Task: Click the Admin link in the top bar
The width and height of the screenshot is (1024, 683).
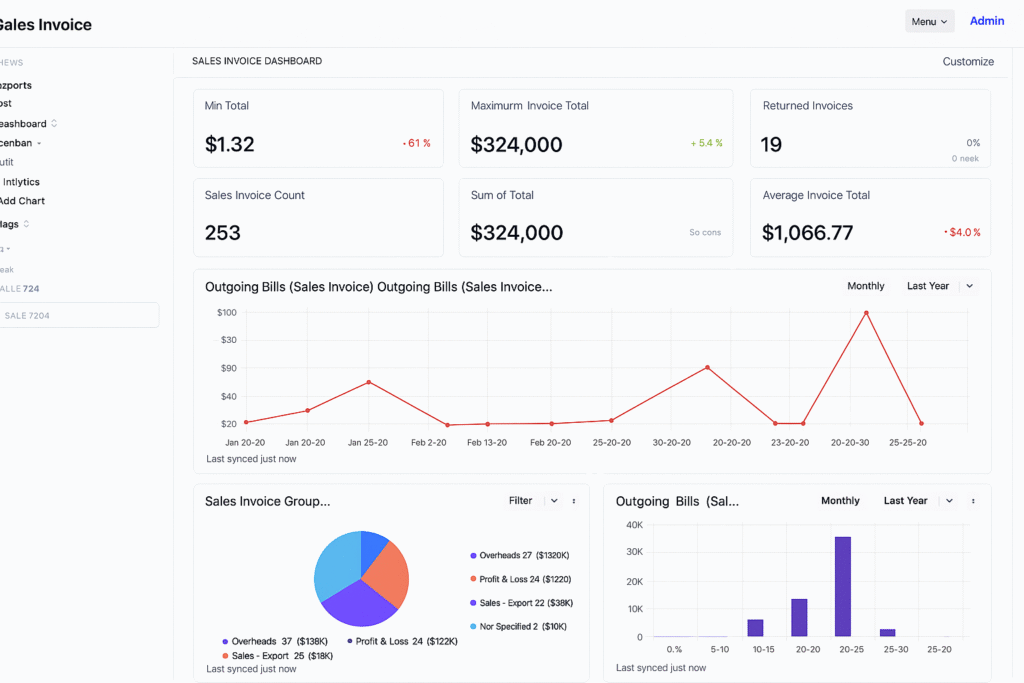Action: [x=987, y=20]
